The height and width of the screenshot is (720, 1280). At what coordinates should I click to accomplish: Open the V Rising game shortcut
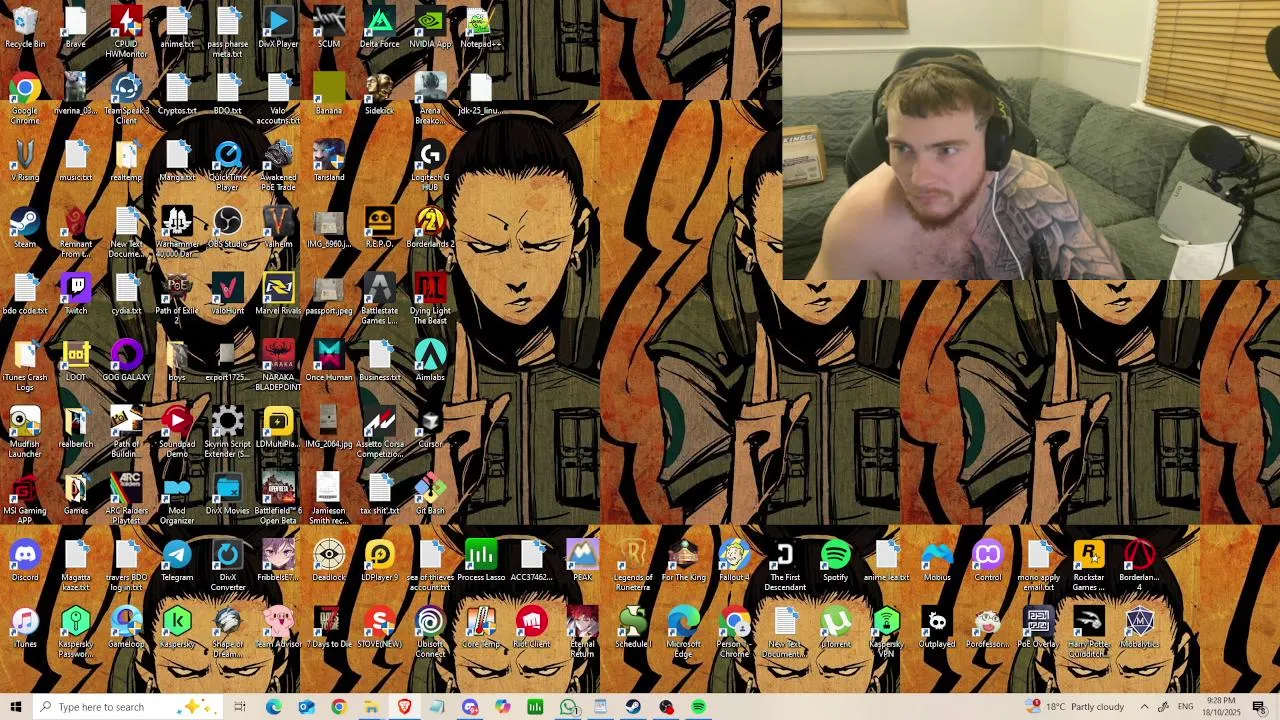[x=25, y=161]
